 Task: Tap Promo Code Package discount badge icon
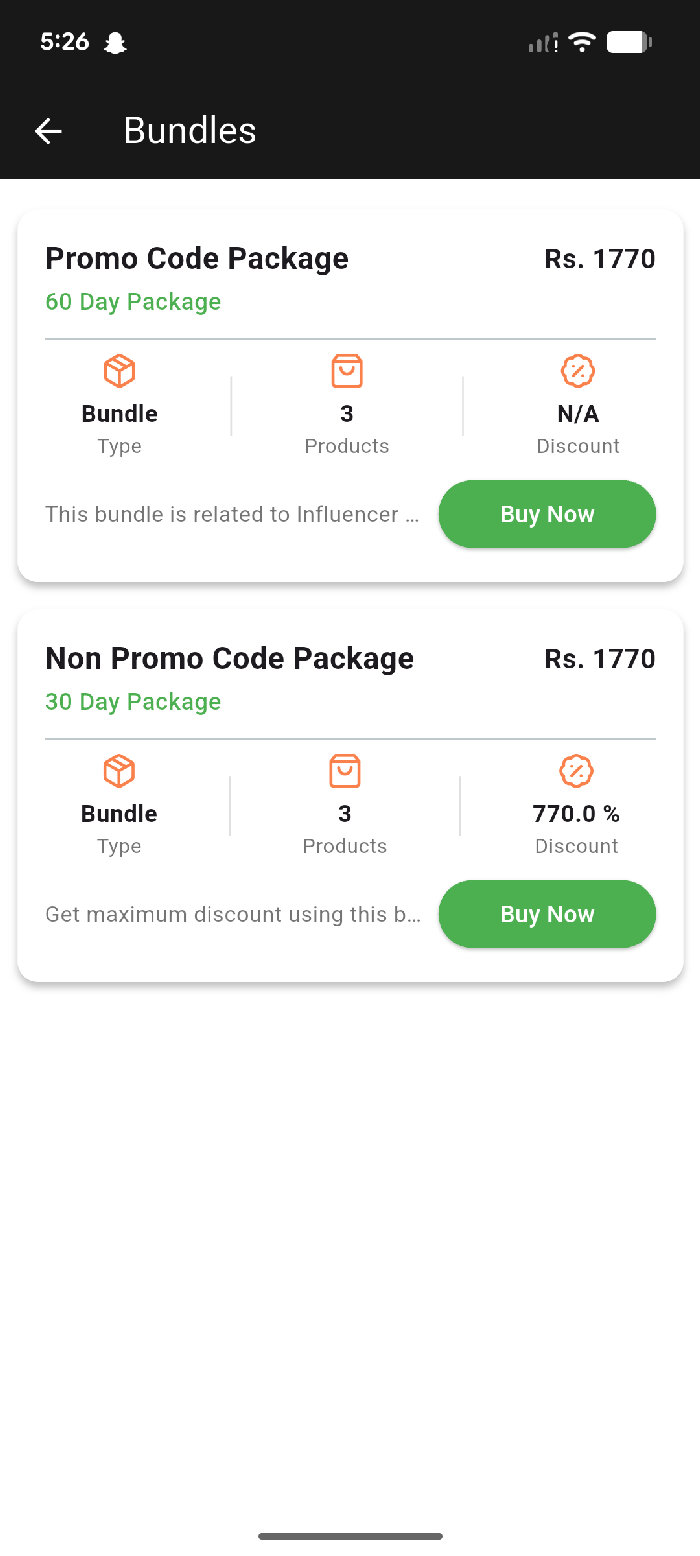577,372
